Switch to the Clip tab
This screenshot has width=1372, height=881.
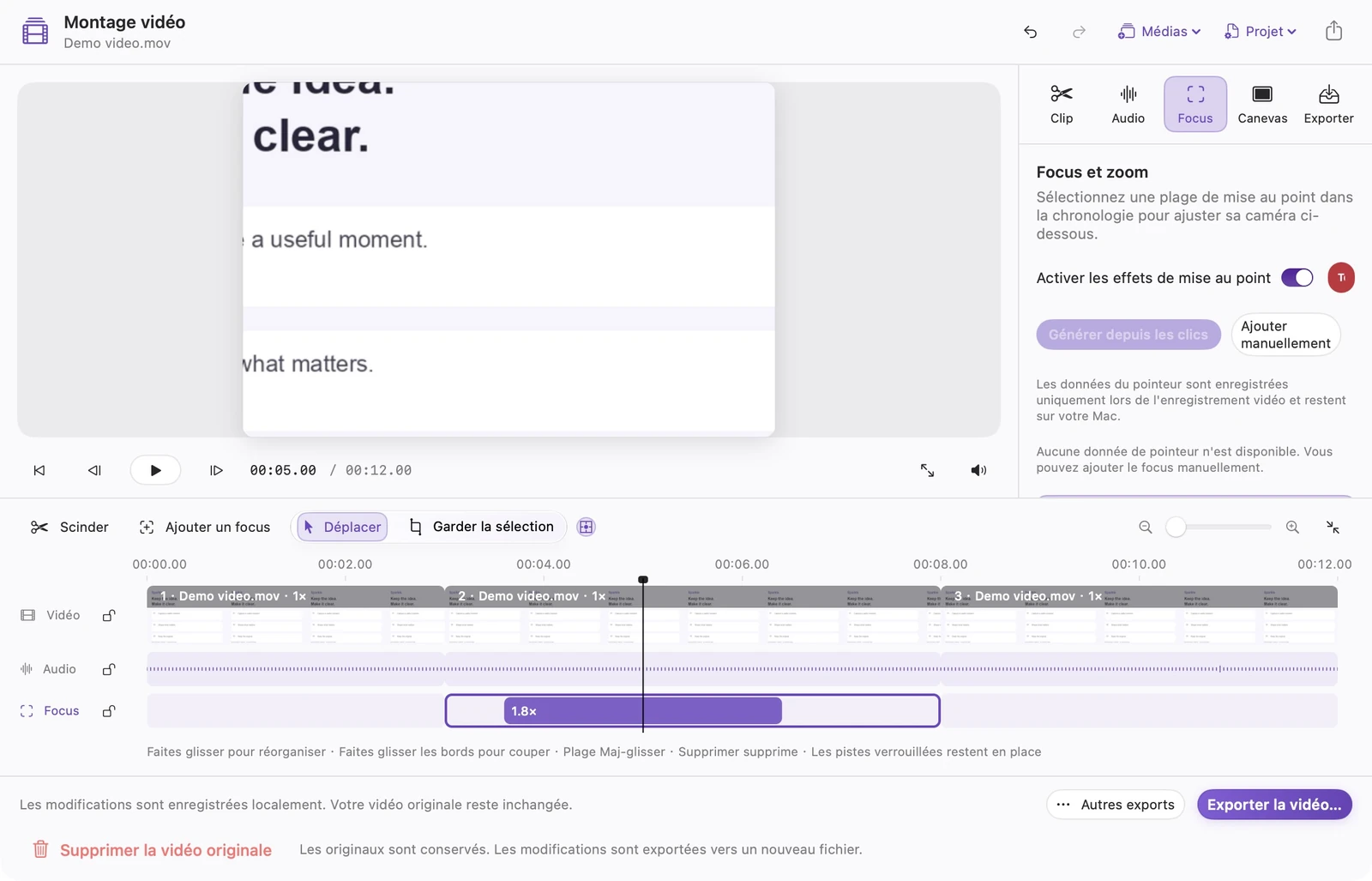tap(1062, 104)
